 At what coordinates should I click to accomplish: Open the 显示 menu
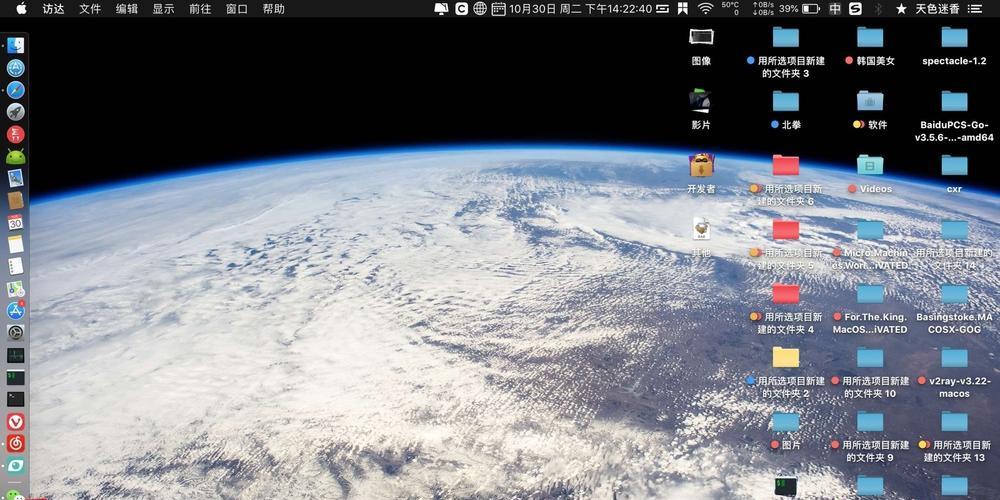pyautogui.click(x=163, y=9)
